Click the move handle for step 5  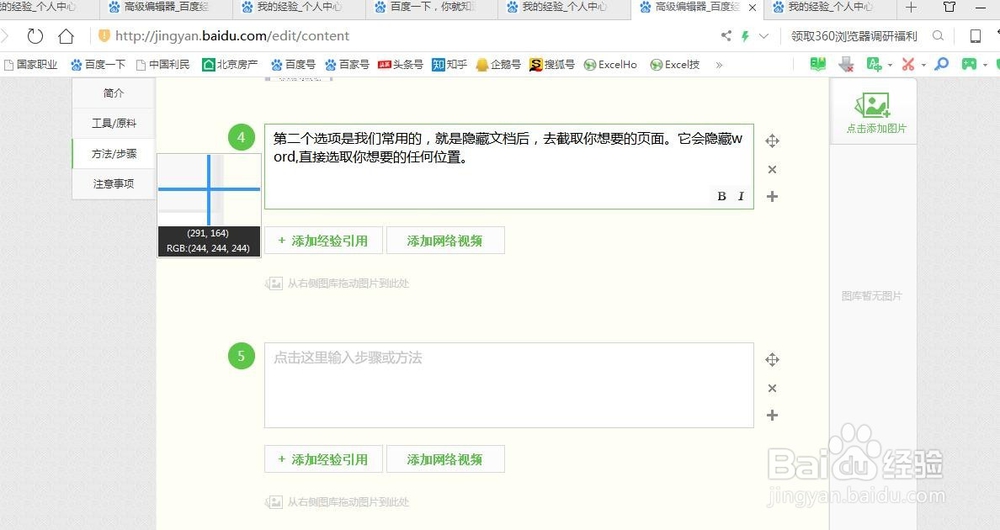772,360
